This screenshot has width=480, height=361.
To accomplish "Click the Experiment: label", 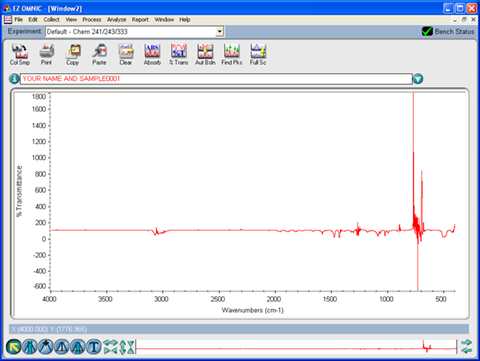I will pos(25,31).
